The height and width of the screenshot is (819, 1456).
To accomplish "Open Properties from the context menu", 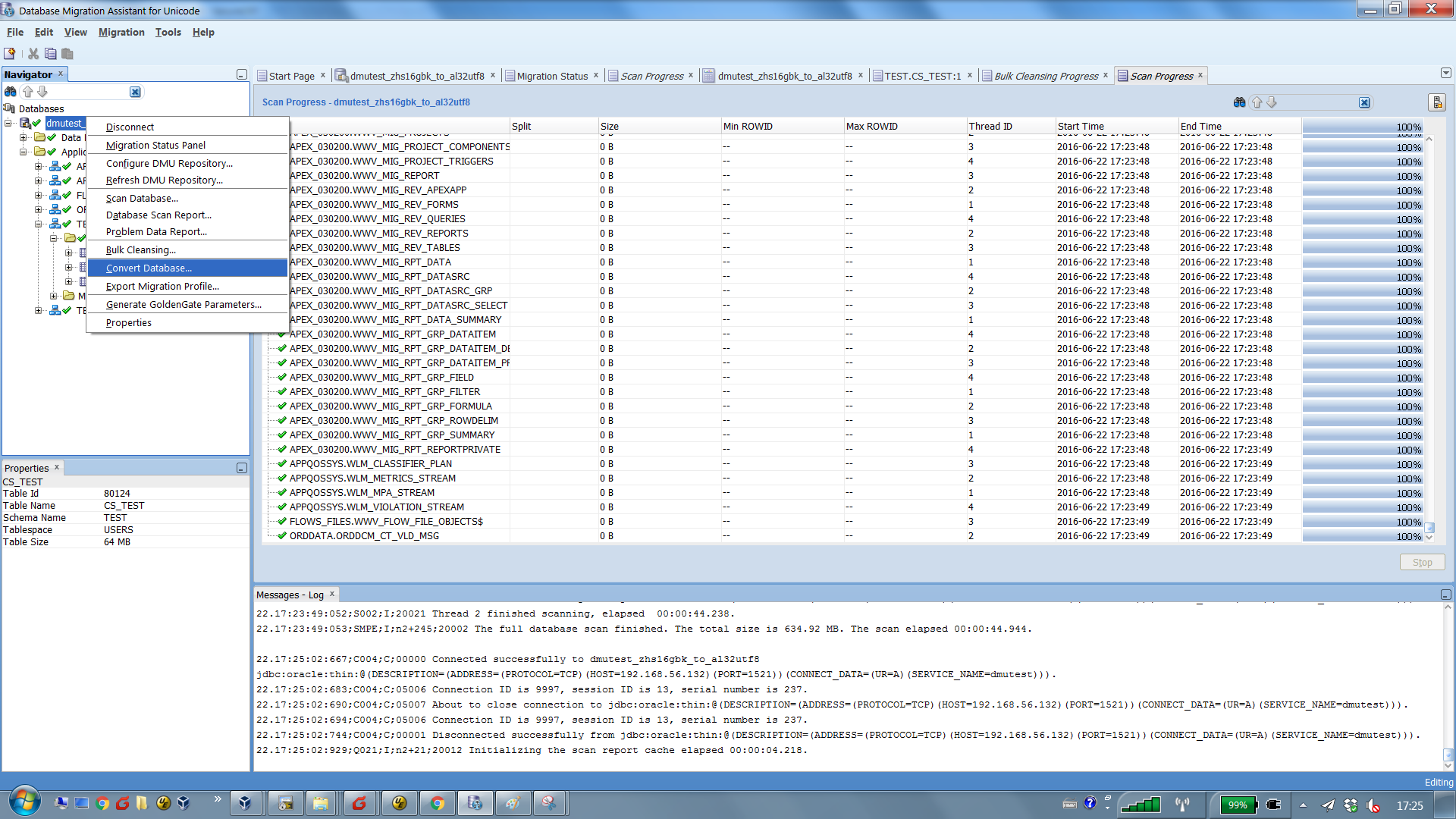I will pos(187,322).
